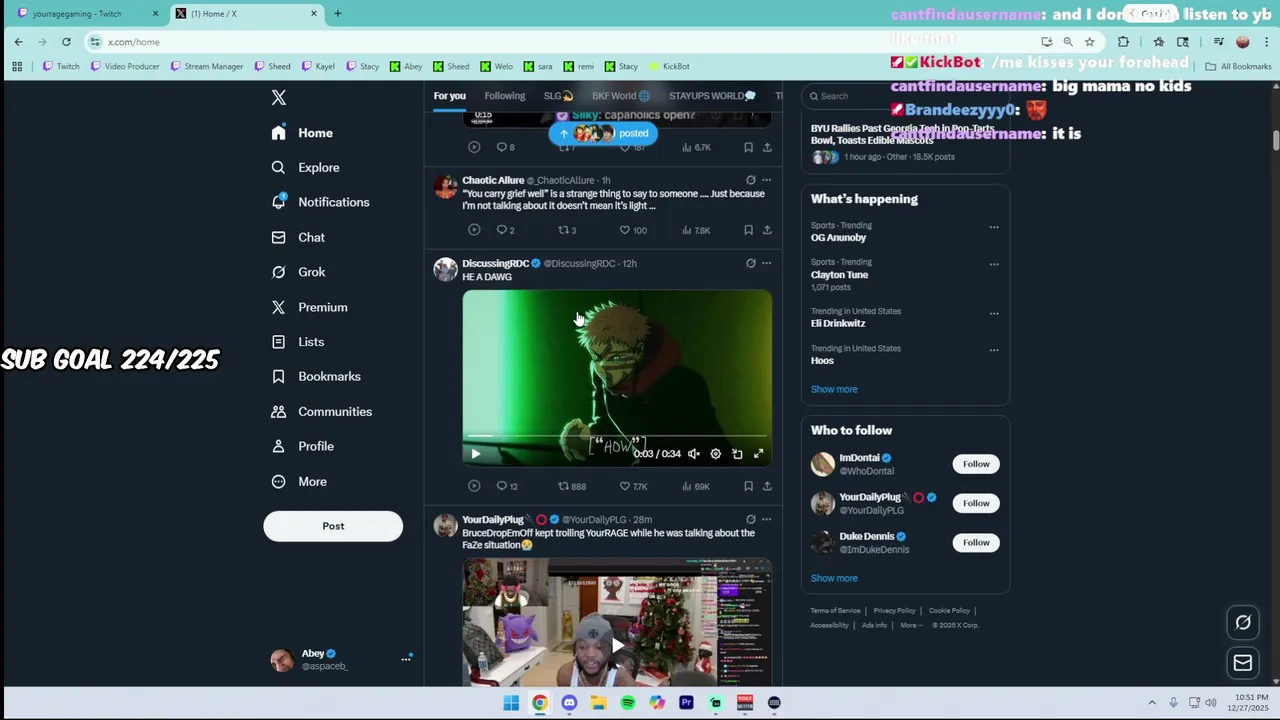Screen dimensions: 1280x720
Task: Open floating Grok button
Action: (1243, 622)
